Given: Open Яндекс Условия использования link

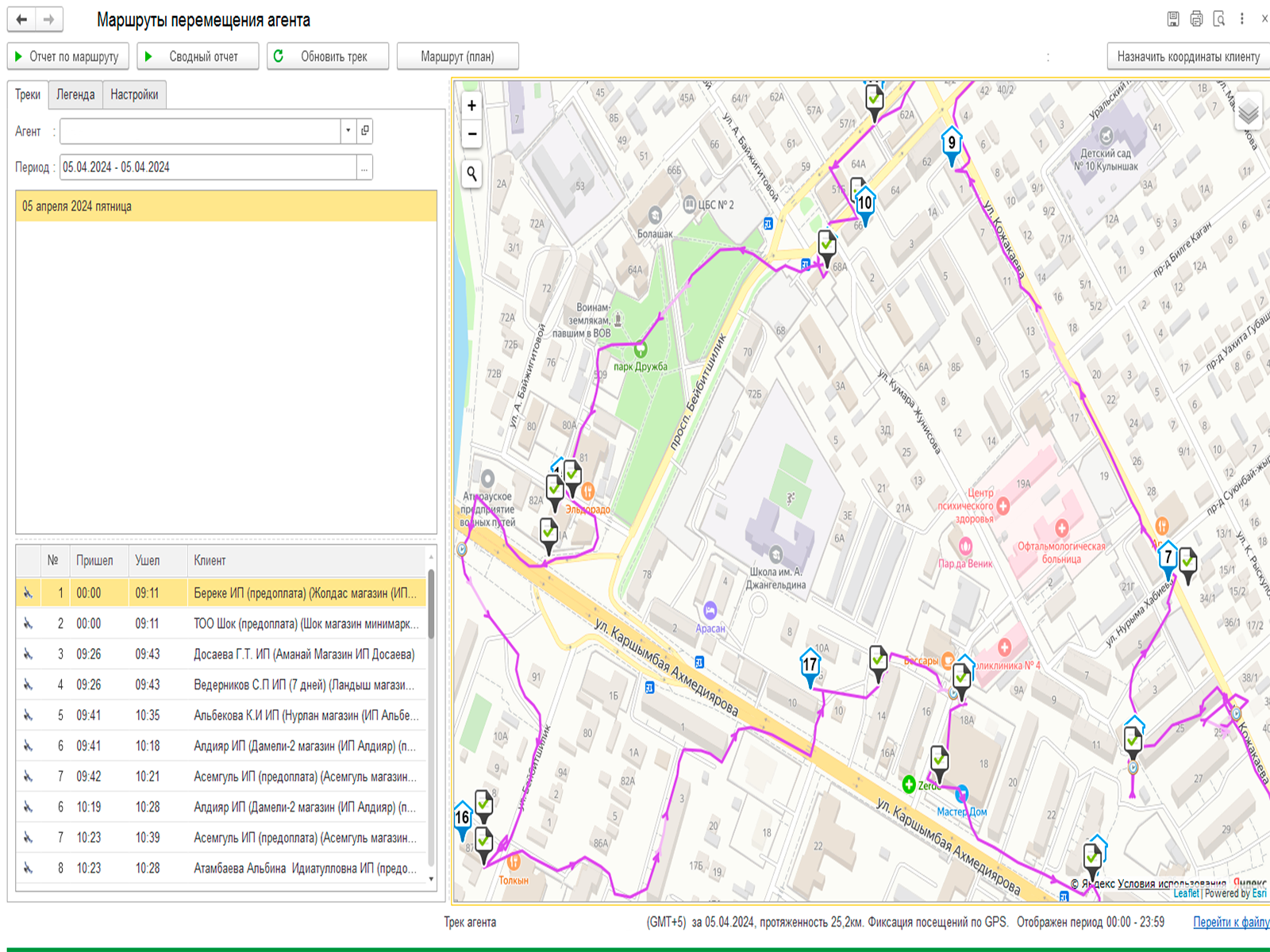Looking at the screenshot, I should click(1172, 883).
